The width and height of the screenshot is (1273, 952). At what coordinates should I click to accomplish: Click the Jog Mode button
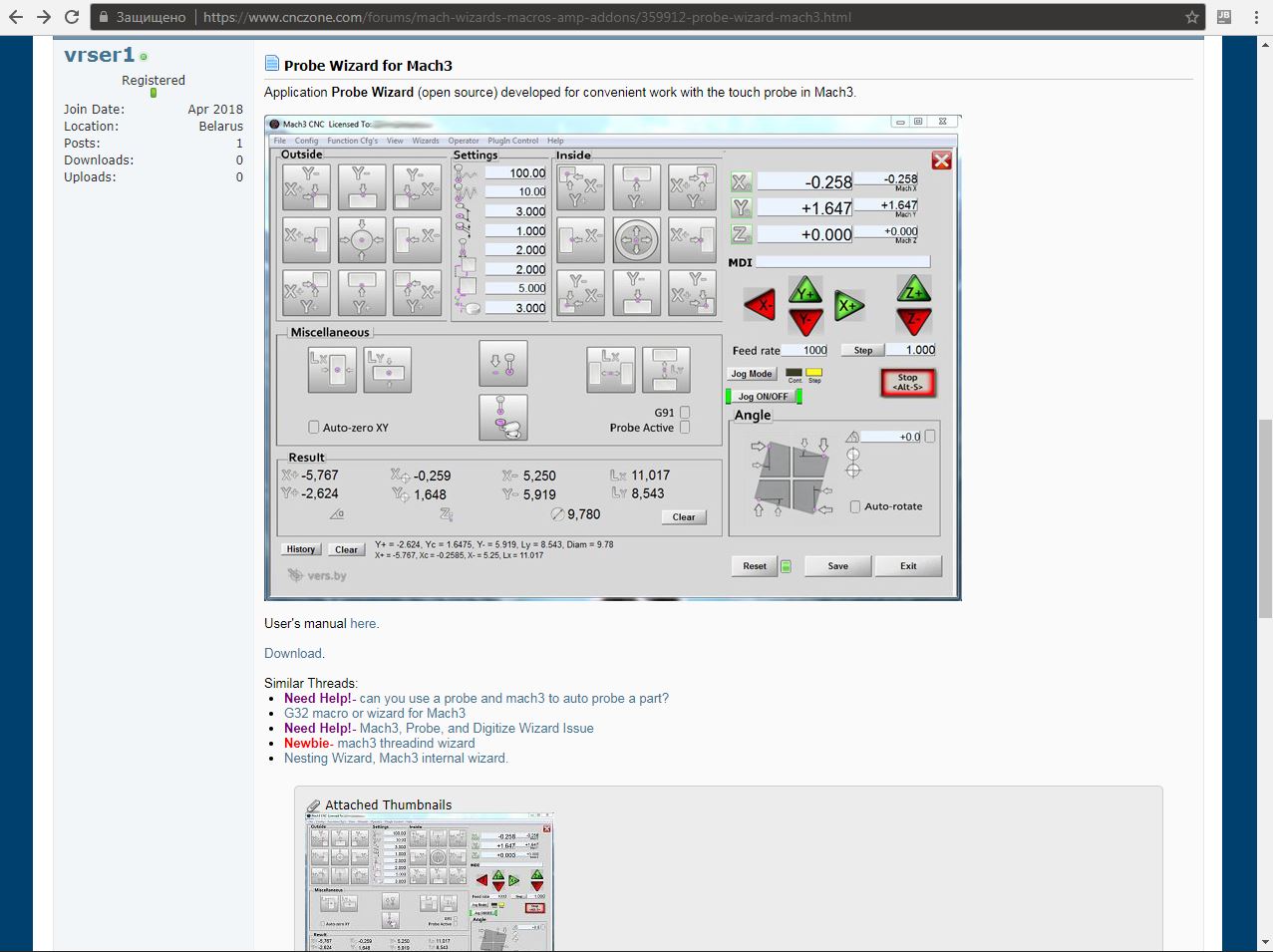pos(752,374)
